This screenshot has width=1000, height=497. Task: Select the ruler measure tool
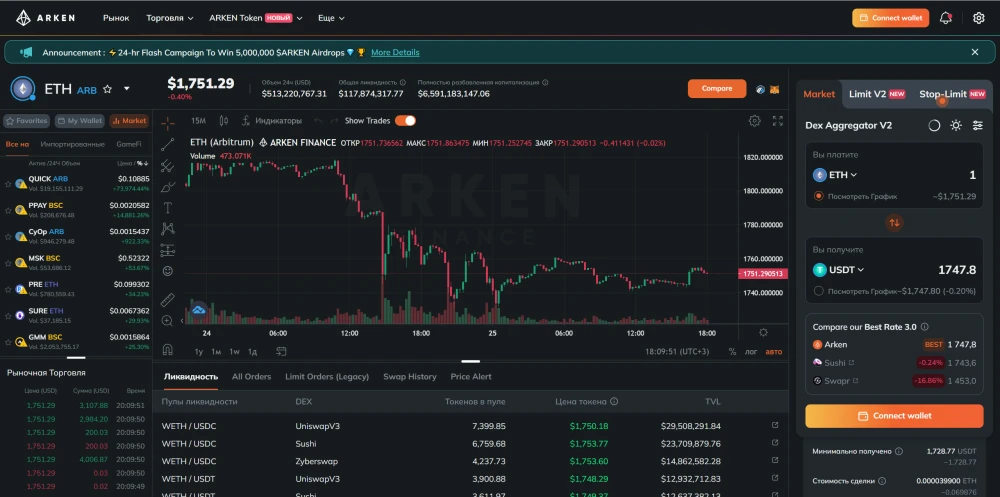pos(168,299)
